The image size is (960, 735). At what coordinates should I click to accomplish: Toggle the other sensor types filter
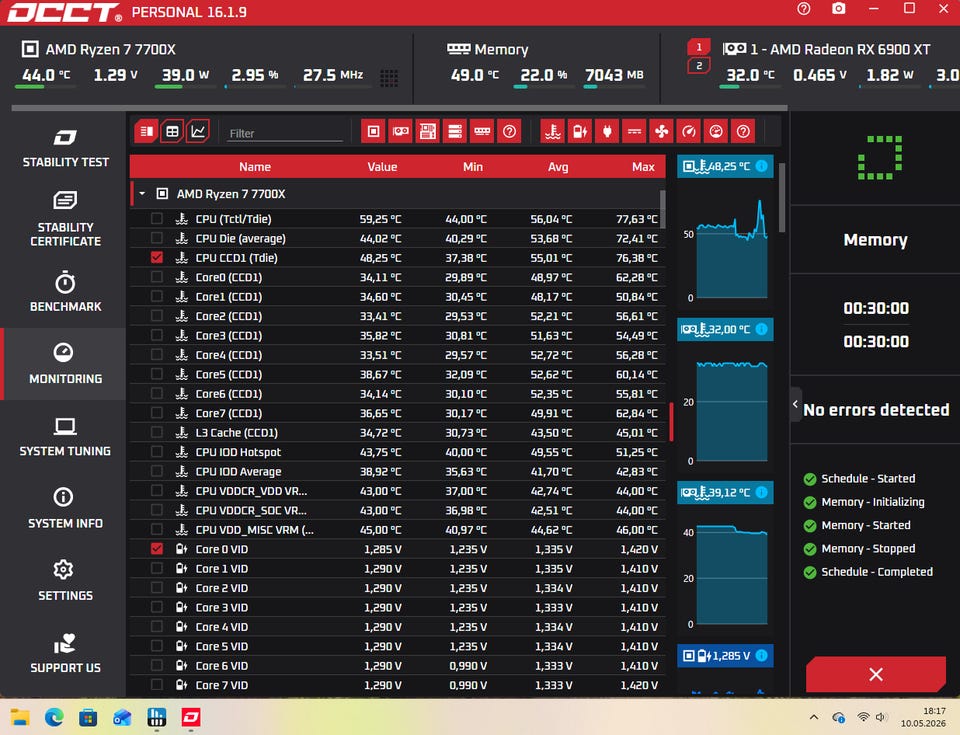[743, 131]
